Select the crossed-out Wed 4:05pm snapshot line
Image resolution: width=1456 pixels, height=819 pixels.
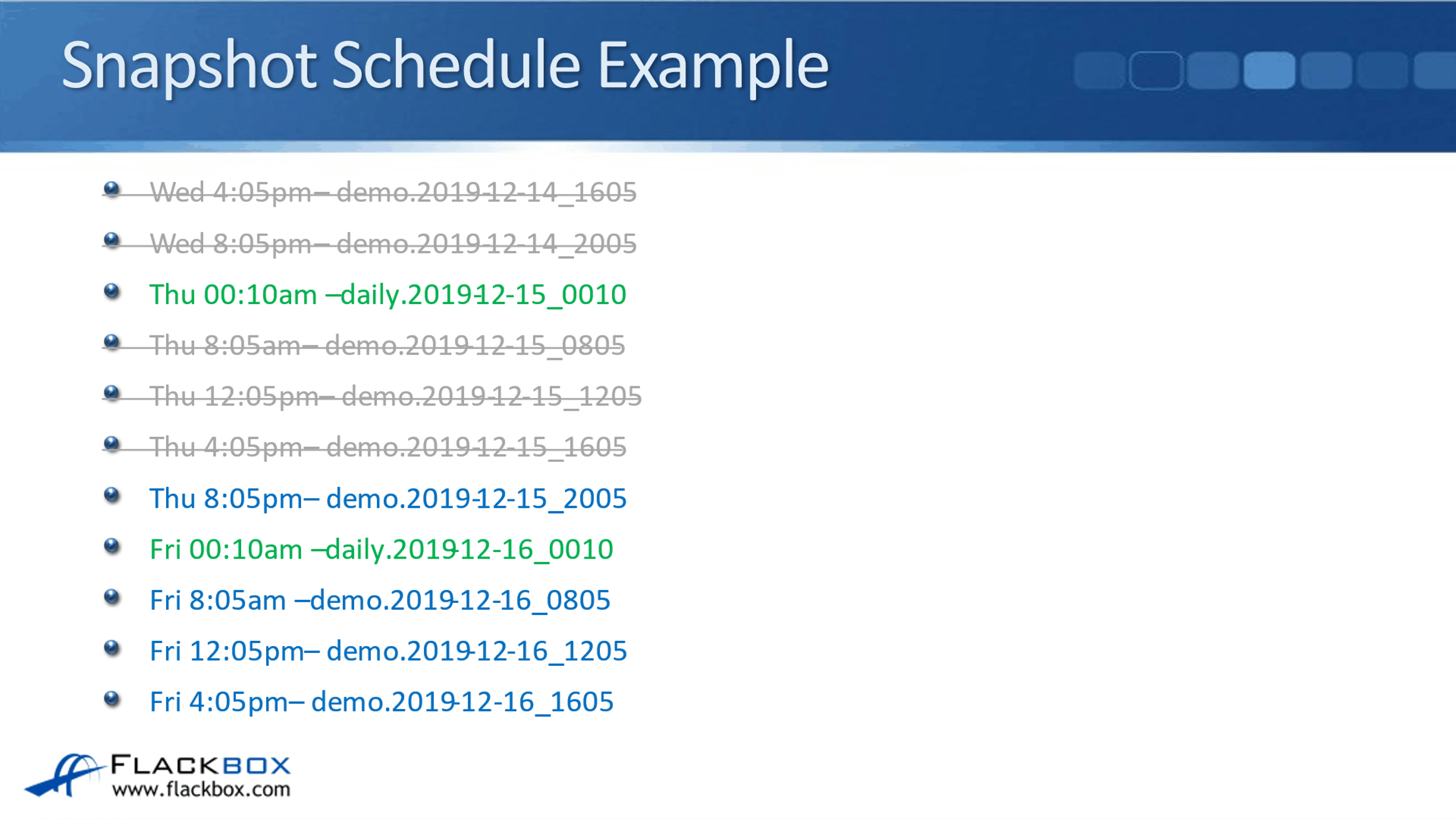[393, 192]
